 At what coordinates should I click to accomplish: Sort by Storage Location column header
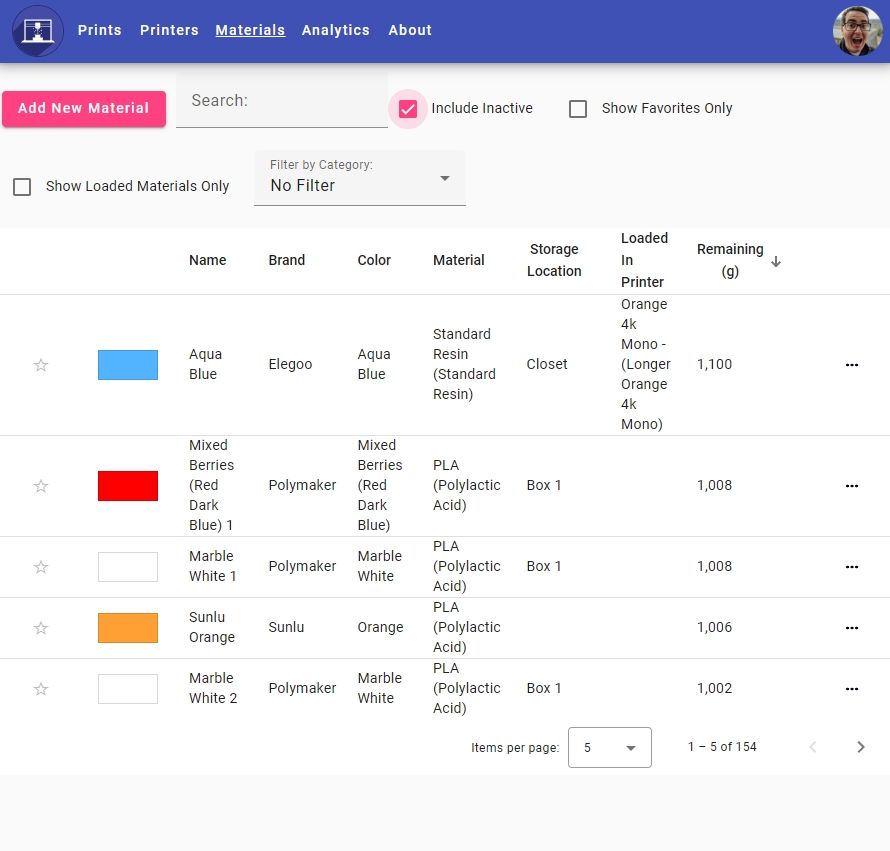tap(554, 260)
